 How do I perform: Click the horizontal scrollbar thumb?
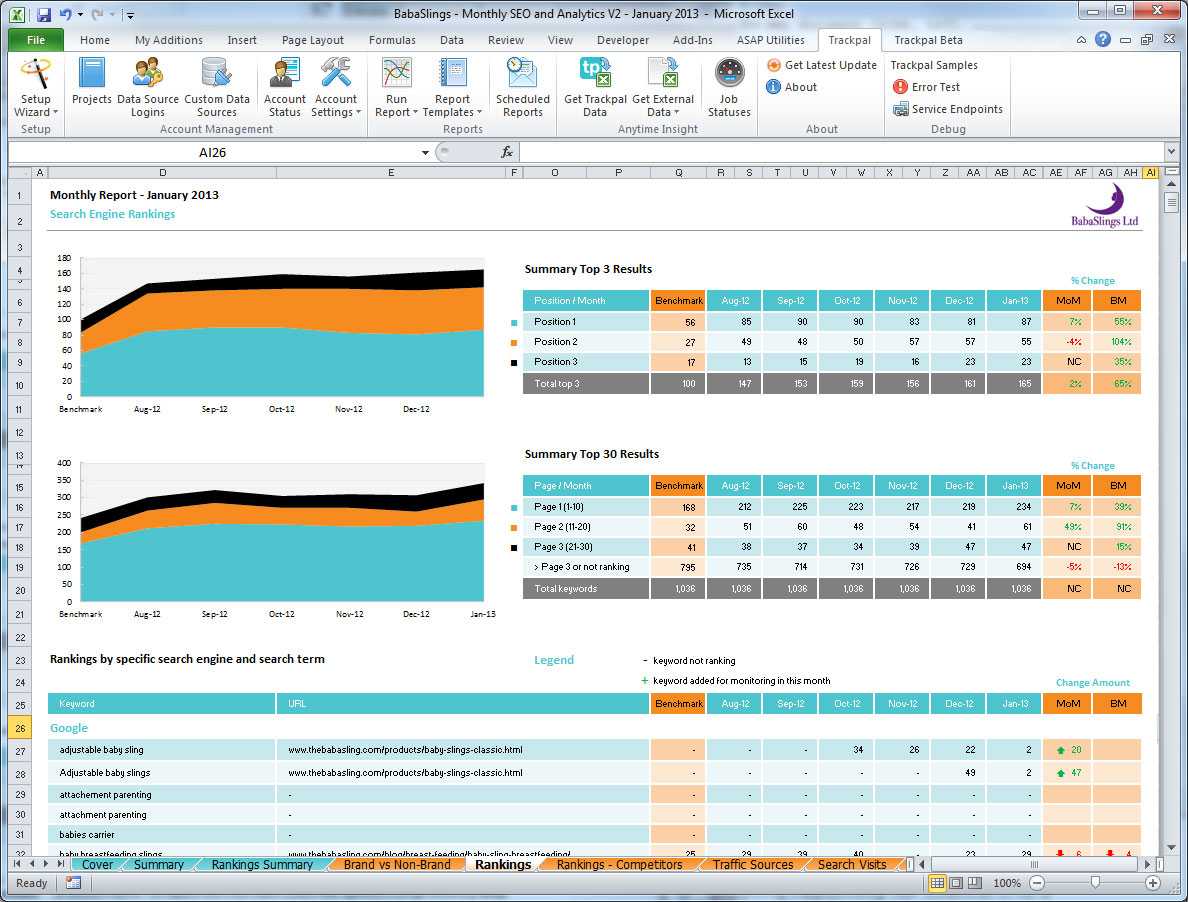tap(1034, 864)
